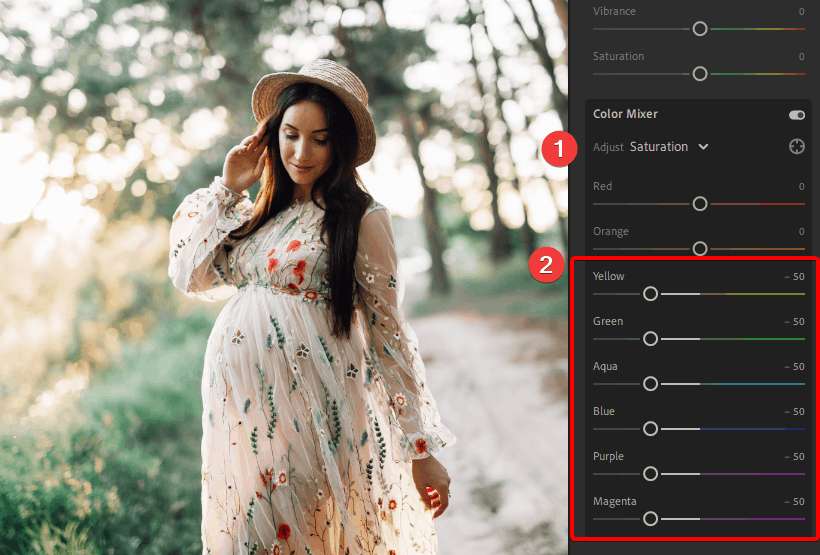Click the photo of the woman in the preview
The image size is (820, 555).
[283, 277]
